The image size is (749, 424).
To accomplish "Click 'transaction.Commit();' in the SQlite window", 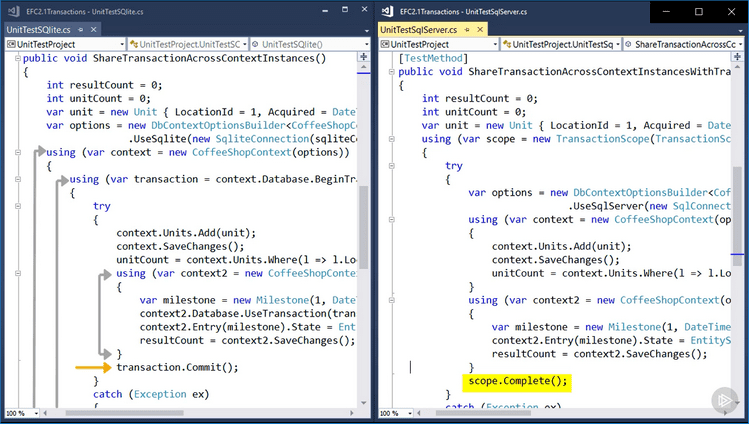I will click(177, 367).
